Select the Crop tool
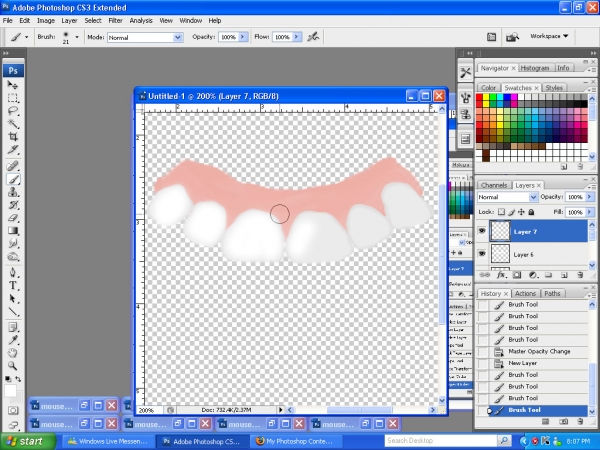 [x=13, y=137]
